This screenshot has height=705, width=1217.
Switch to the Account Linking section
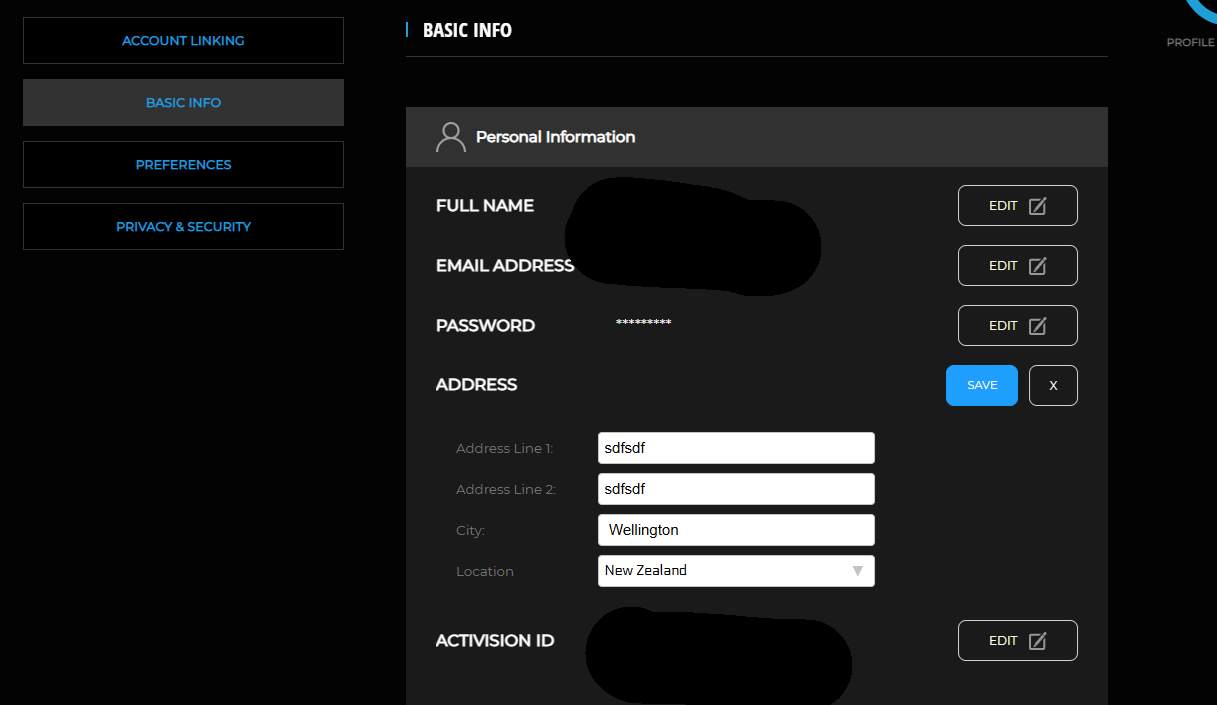pyautogui.click(x=183, y=41)
